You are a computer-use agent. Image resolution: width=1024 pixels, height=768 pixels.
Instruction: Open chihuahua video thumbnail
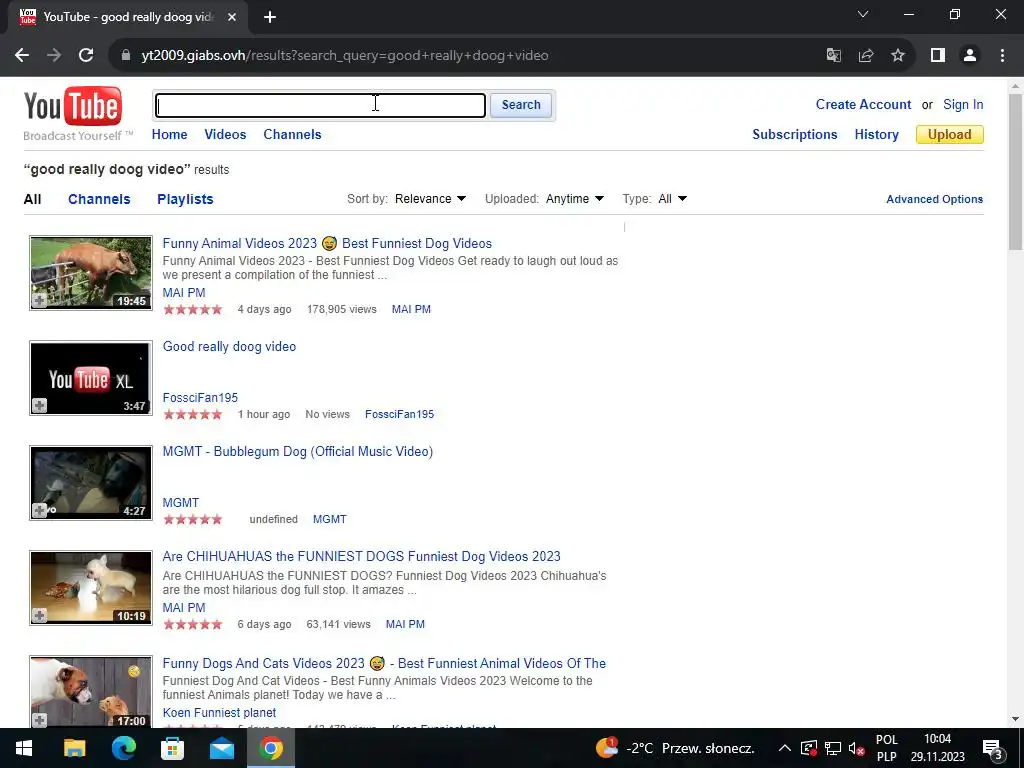[x=91, y=588]
